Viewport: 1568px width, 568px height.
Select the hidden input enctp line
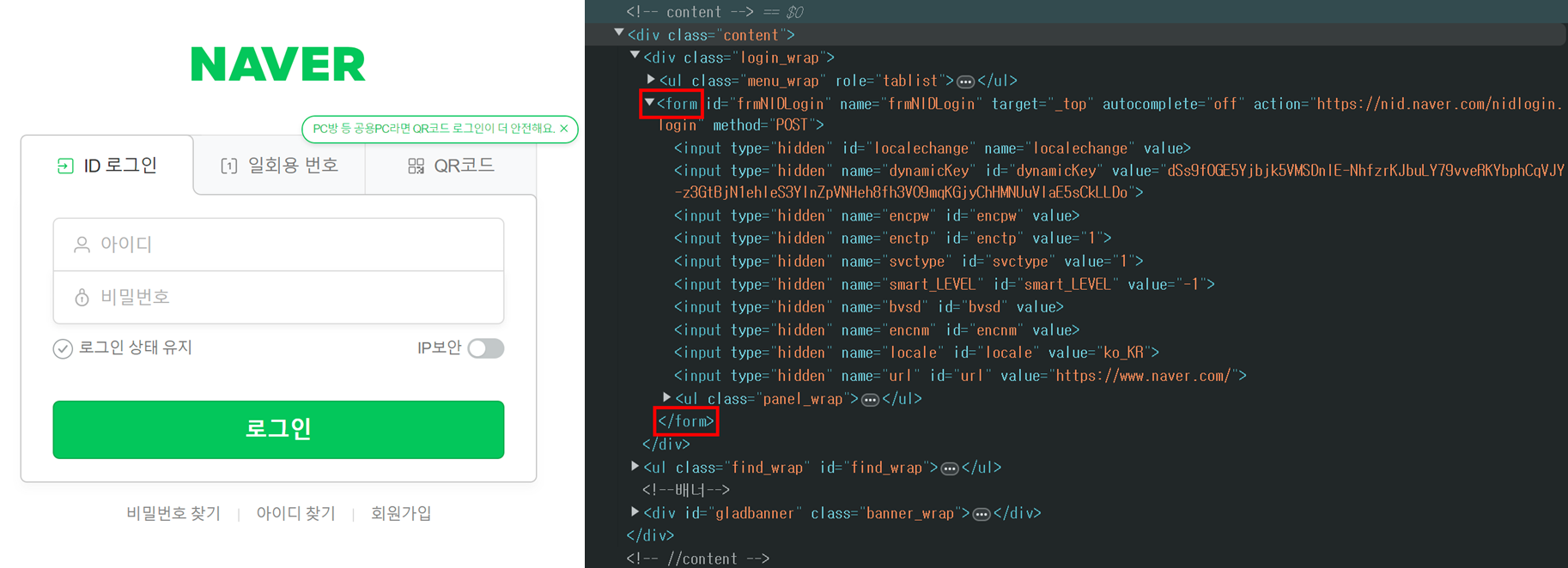893,239
